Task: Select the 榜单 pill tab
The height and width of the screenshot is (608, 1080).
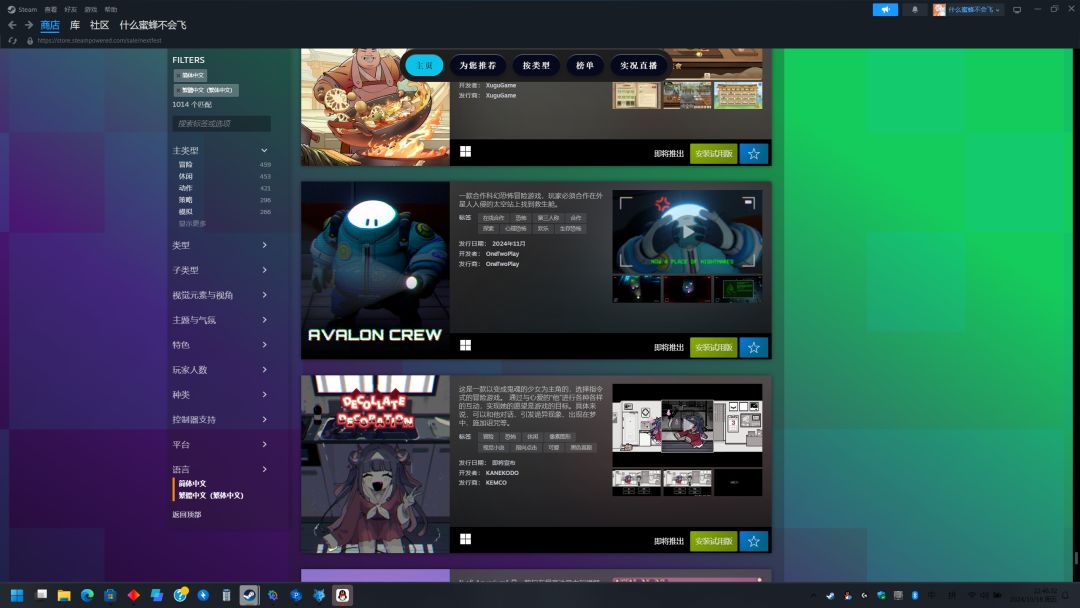Action: point(585,65)
